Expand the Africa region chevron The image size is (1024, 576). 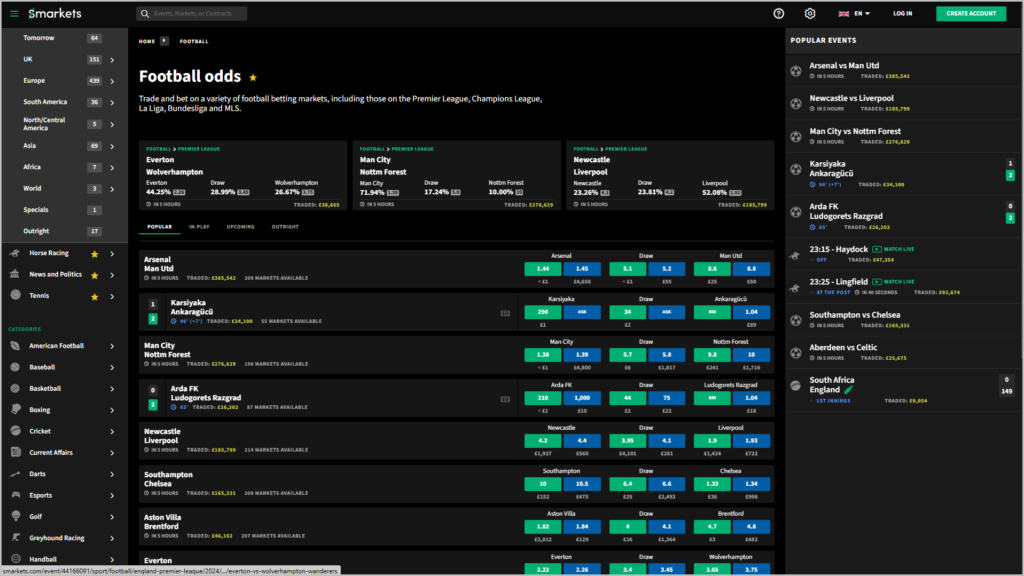click(112, 168)
